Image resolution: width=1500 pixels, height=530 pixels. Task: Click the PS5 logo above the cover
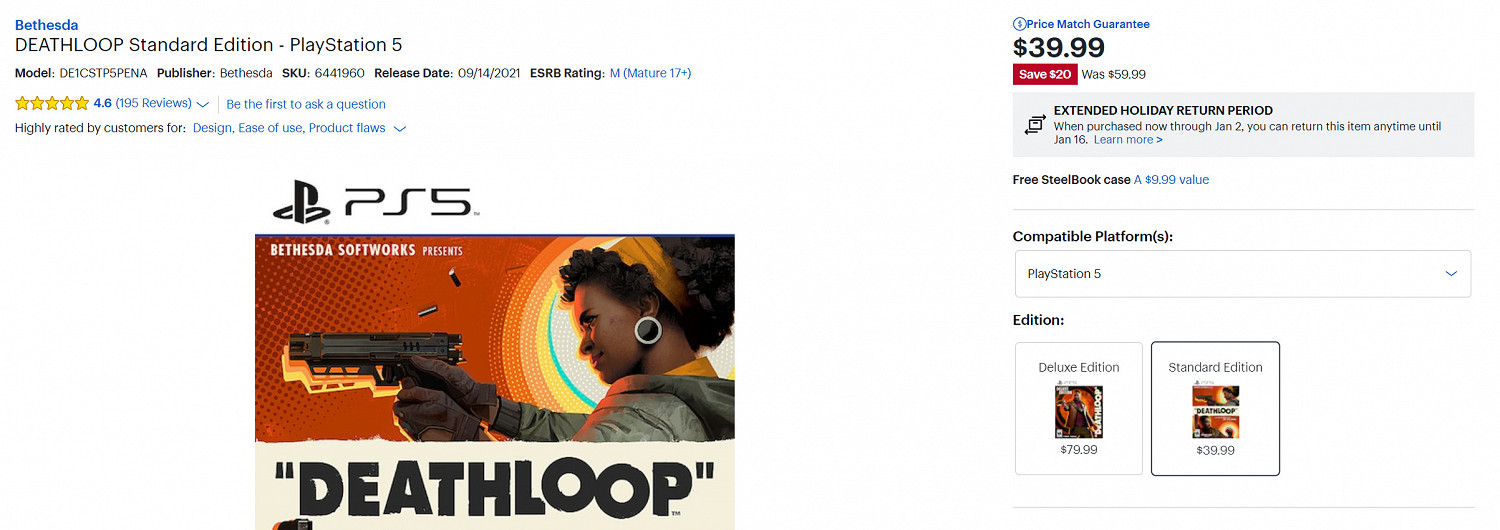(x=371, y=204)
